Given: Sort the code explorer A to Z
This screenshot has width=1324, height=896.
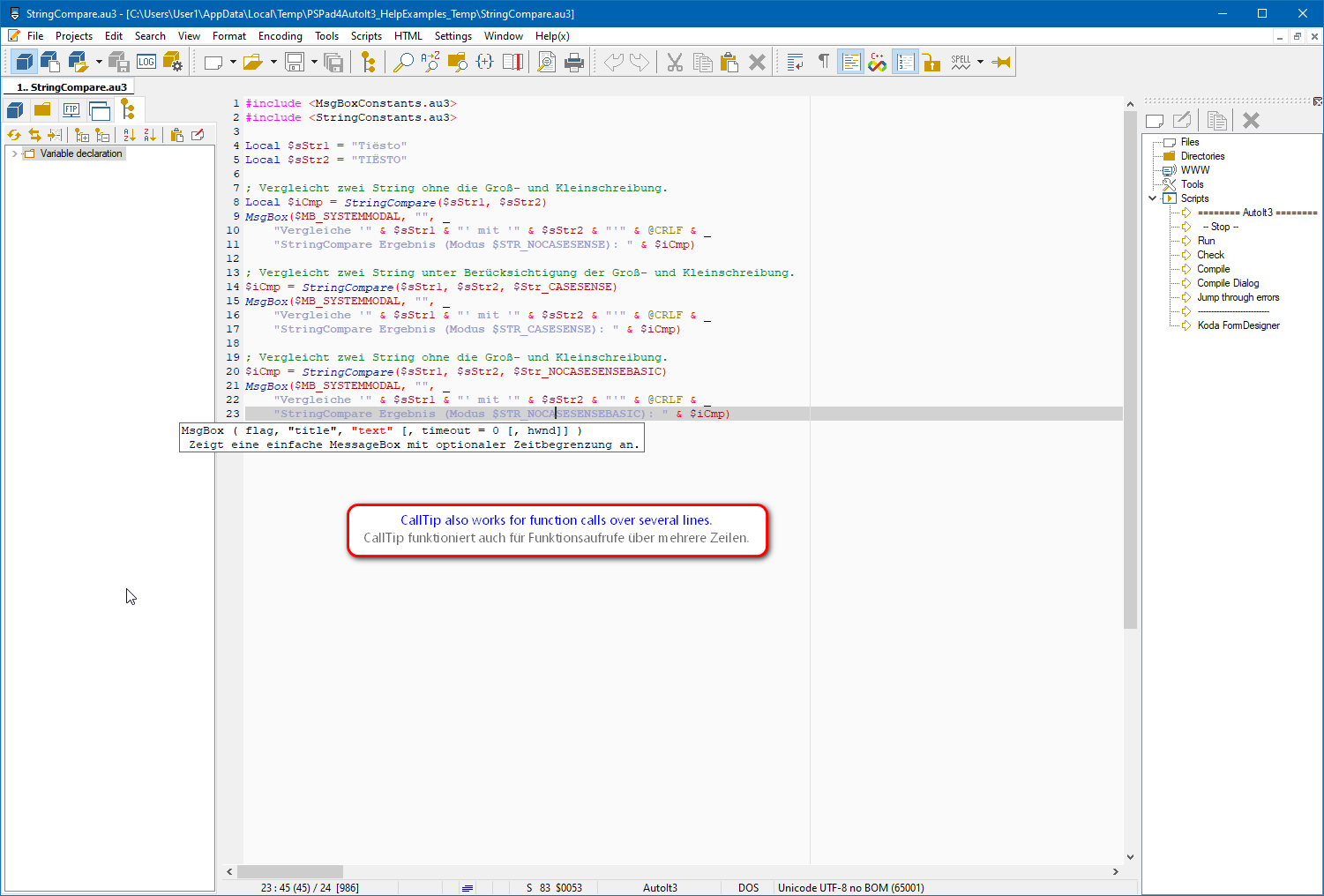Looking at the screenshot, I should tap(130, 135).
